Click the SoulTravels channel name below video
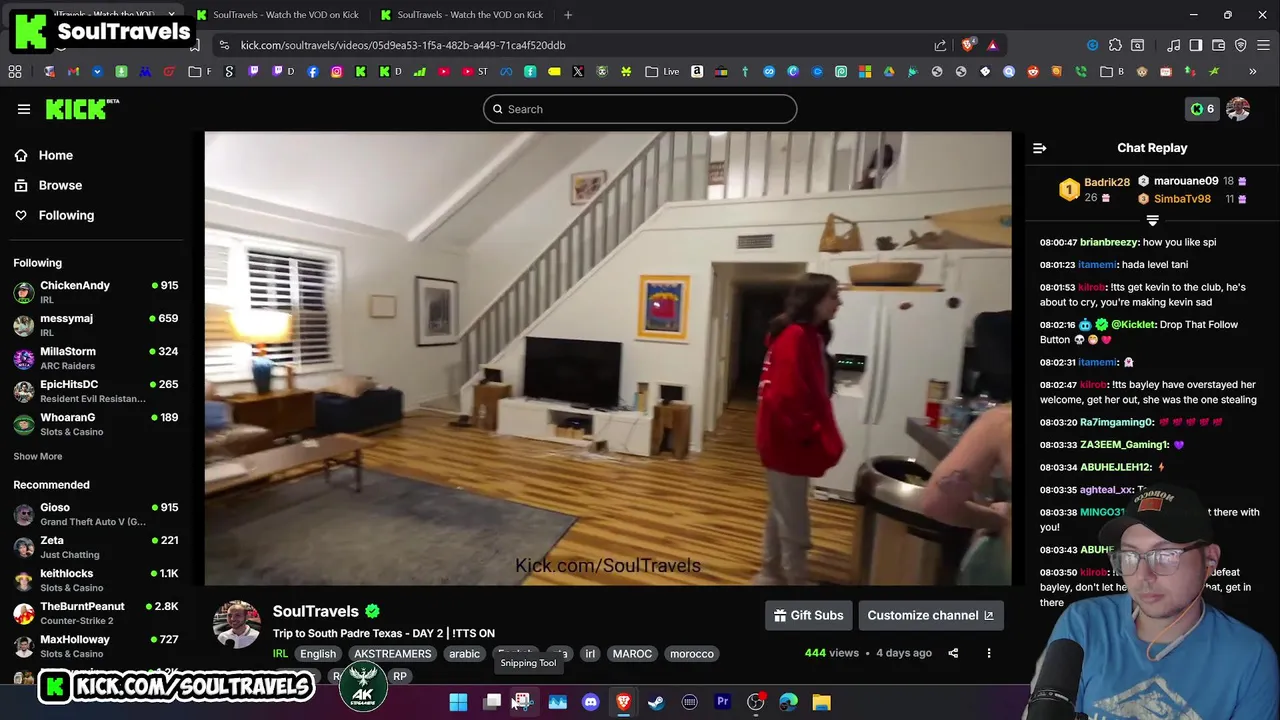Viewport: 1280px width, 720px height. tap(316, 611)
